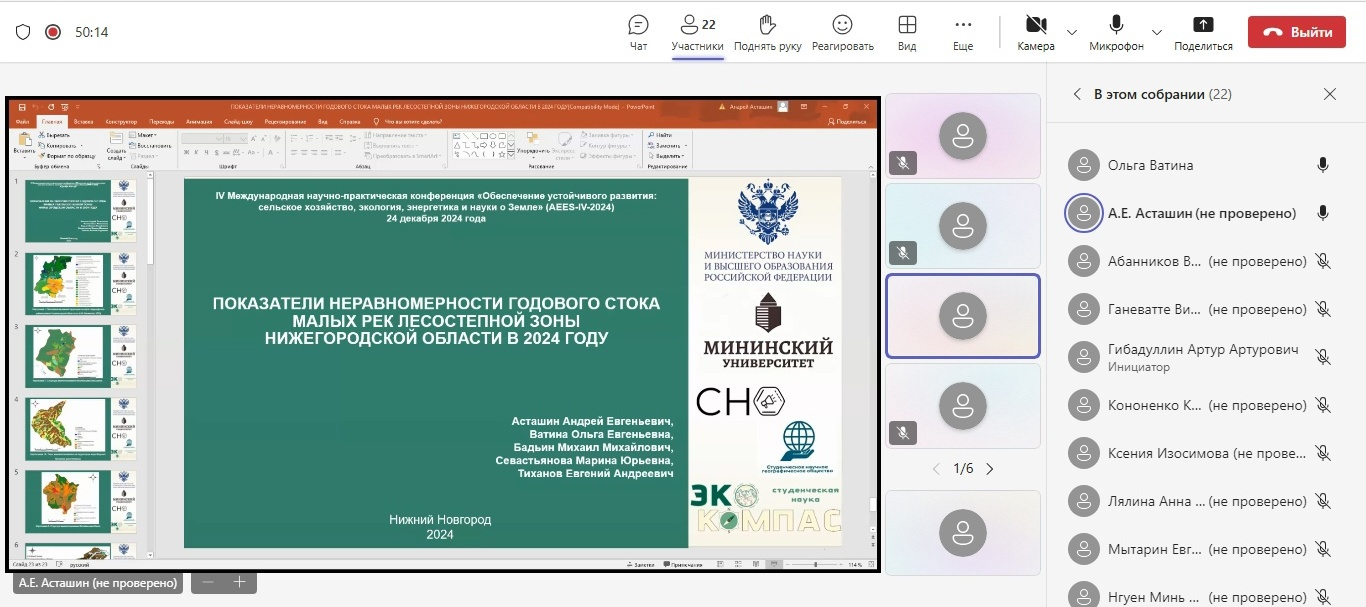The image size is (1366, 607).
Task: Open the Chat panel
Action: pyautogui.click(x=638, y=25)
